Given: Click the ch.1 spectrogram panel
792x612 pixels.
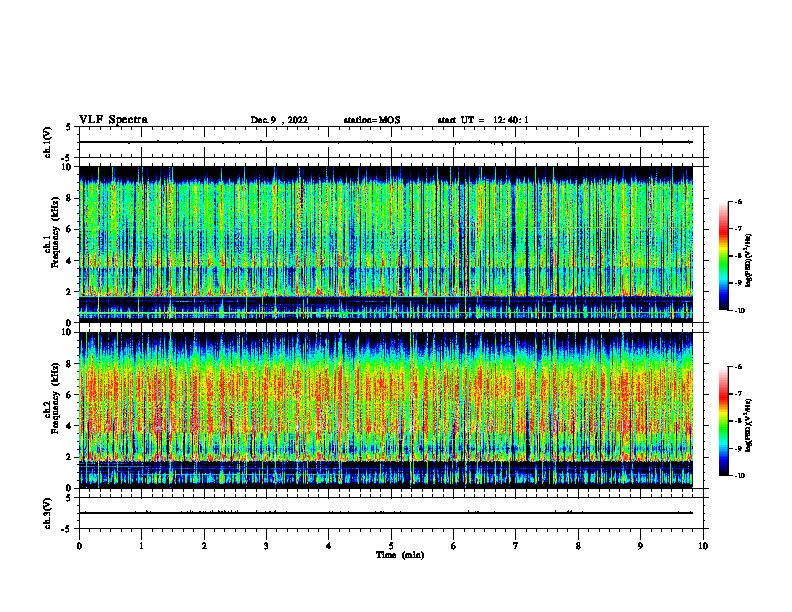Looking at the screenshot, I should (x=386, y=244).
